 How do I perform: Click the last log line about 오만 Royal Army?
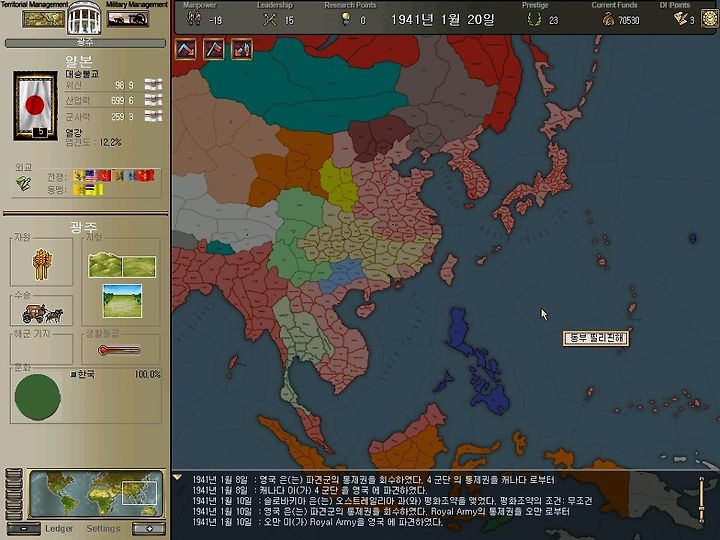pos(317,522)
